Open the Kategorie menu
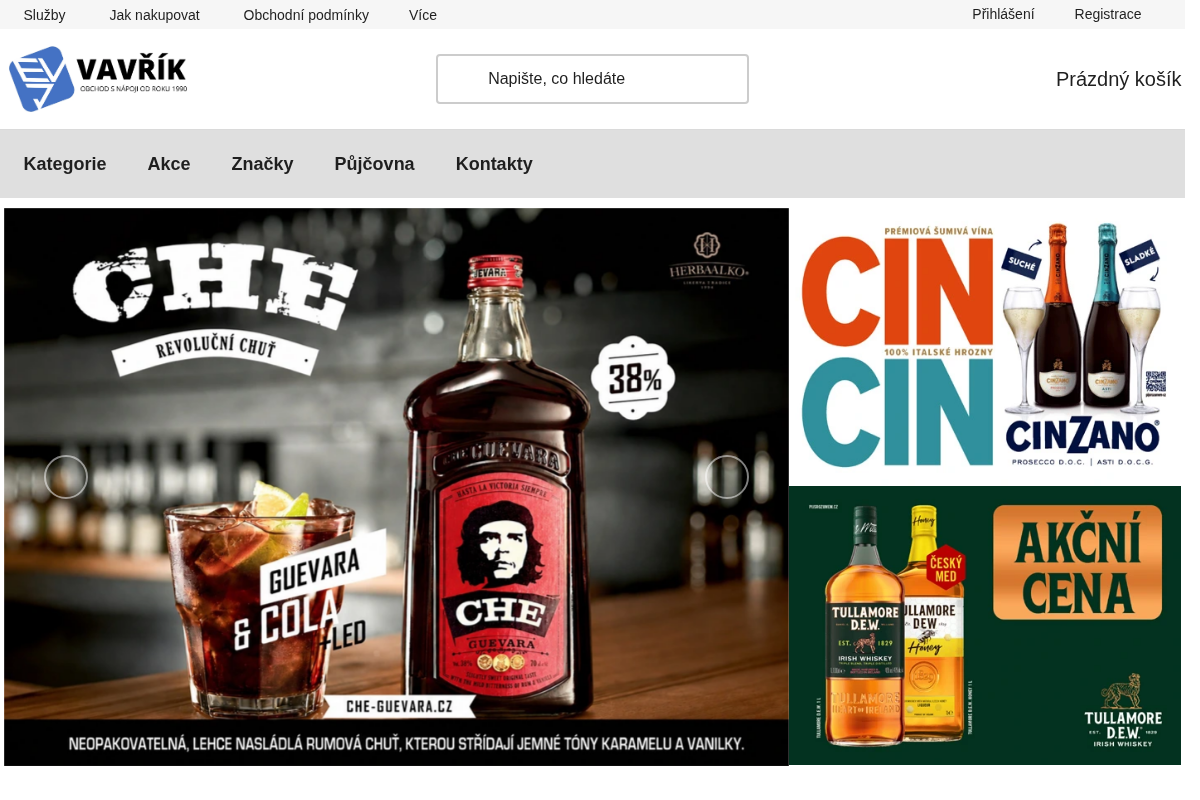1200x800 pixels. coord(65,164)
